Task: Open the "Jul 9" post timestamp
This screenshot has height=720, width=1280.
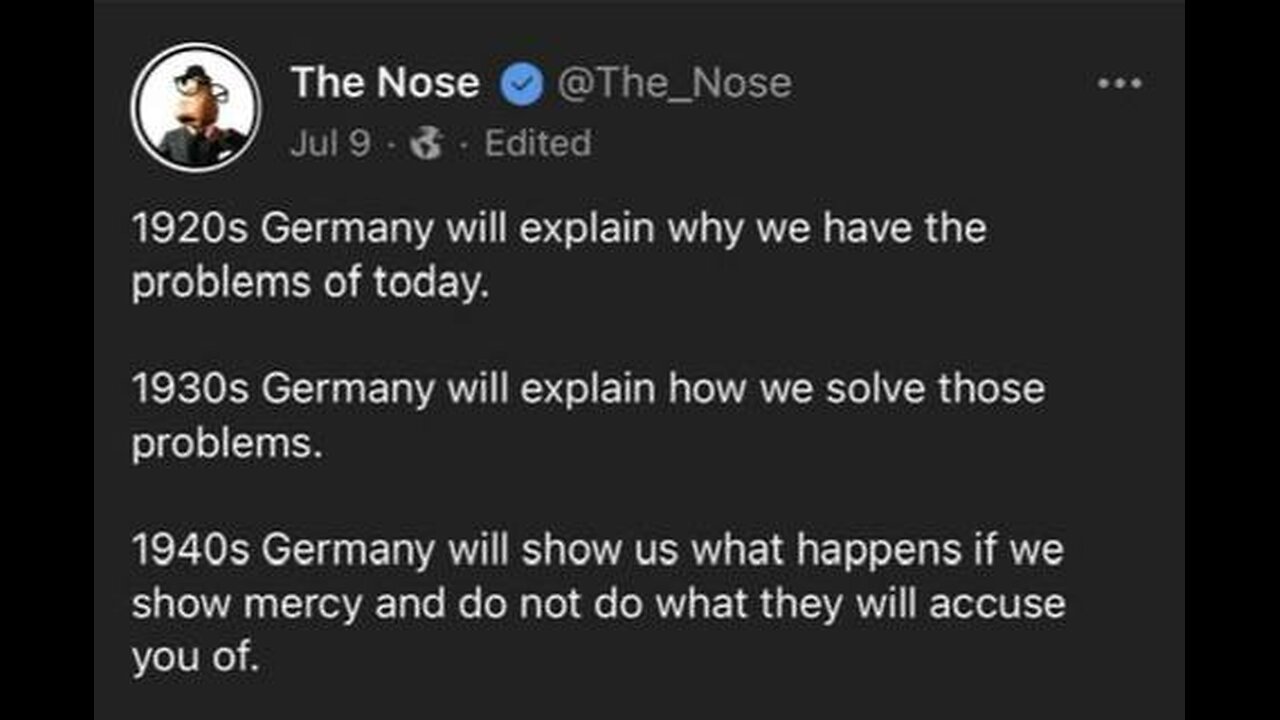Action: (329, 144)
